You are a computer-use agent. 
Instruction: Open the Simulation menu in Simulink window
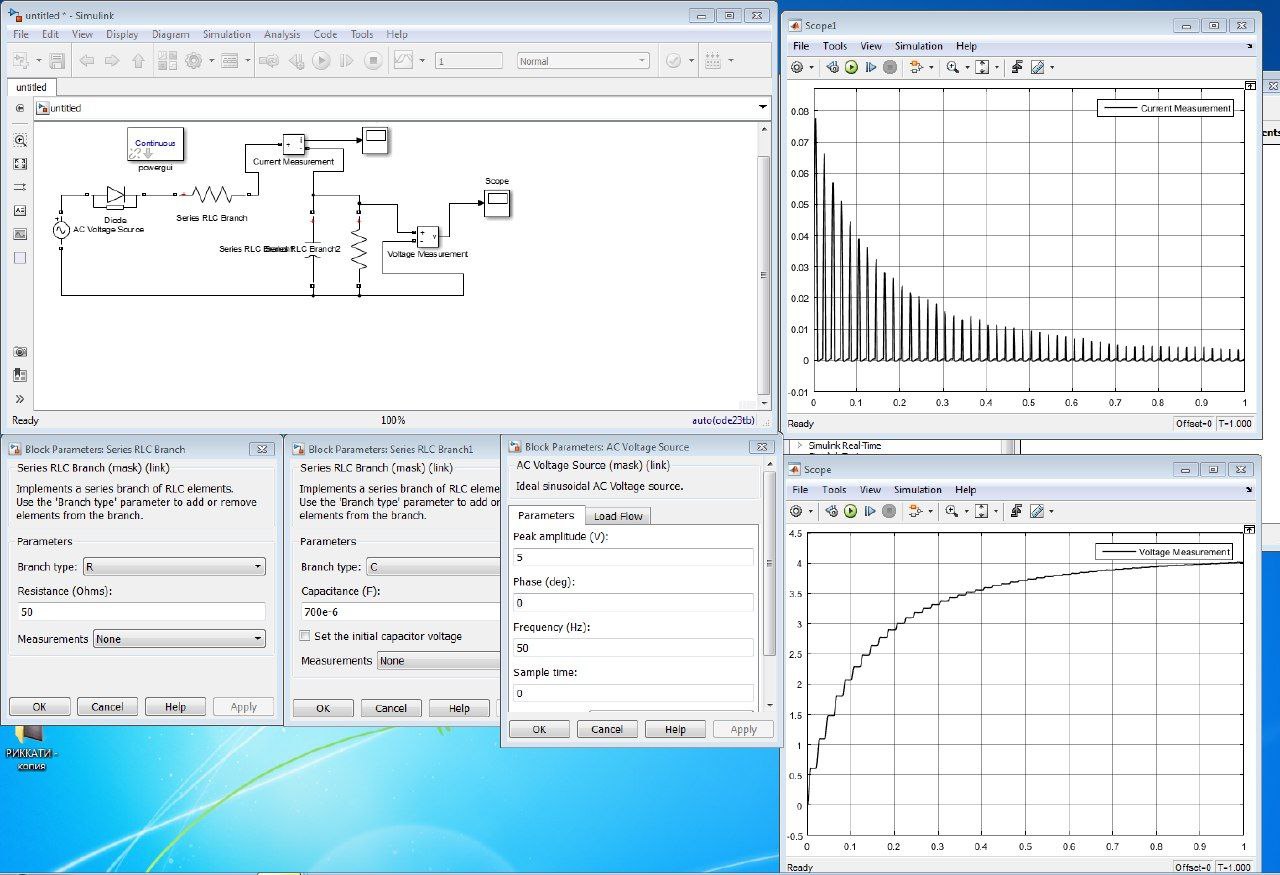pyautogui.click(x=226, y=34)
